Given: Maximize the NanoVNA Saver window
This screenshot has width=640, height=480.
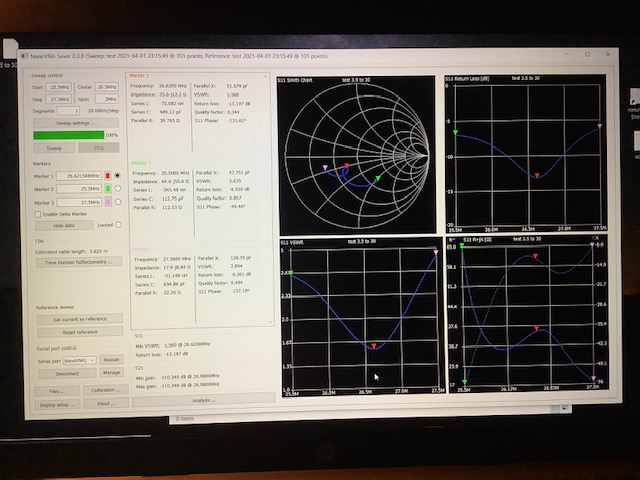Looking at the screenshot, I should [x=588, y=54].
